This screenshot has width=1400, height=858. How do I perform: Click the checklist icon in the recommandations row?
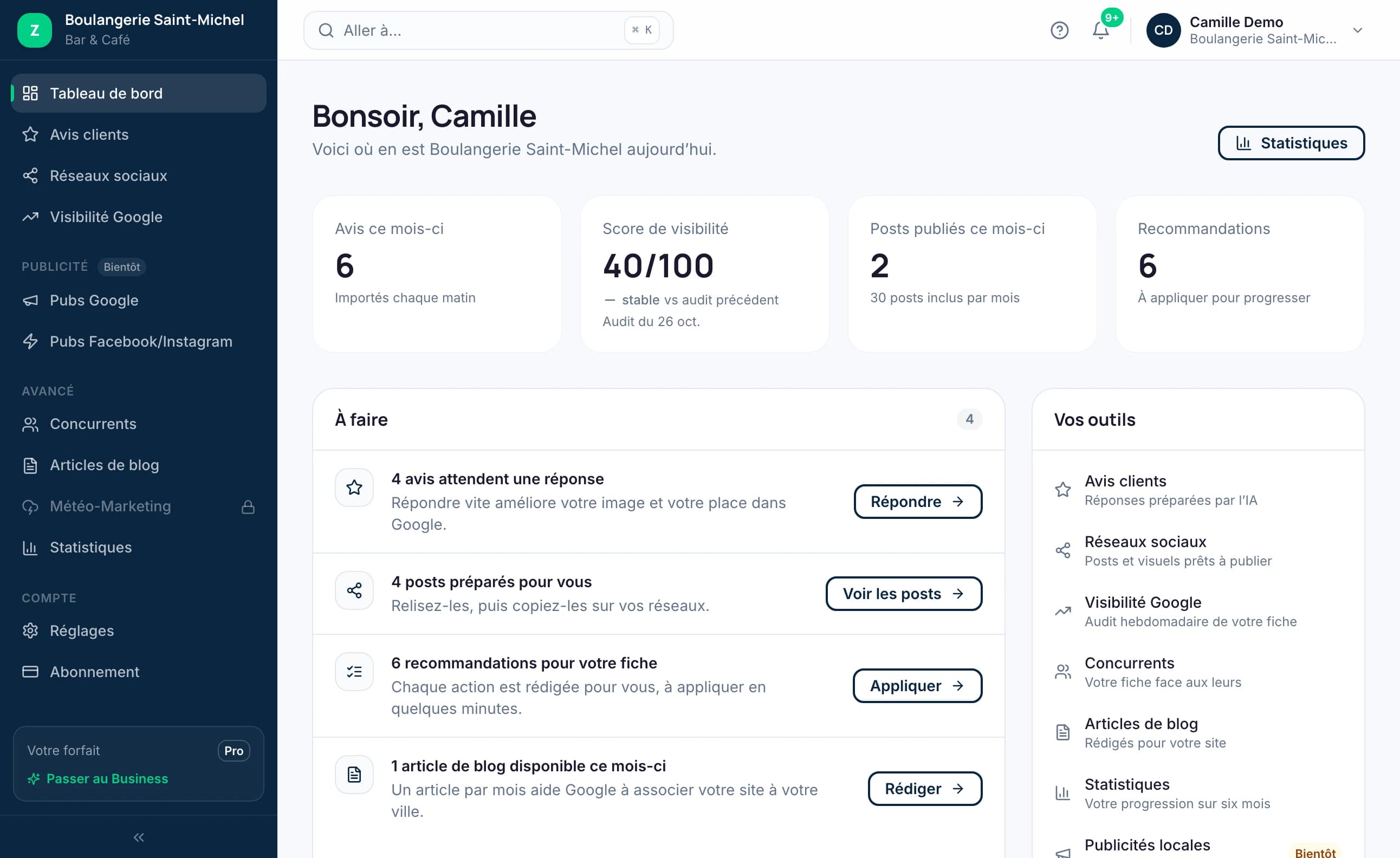(354, 671)
